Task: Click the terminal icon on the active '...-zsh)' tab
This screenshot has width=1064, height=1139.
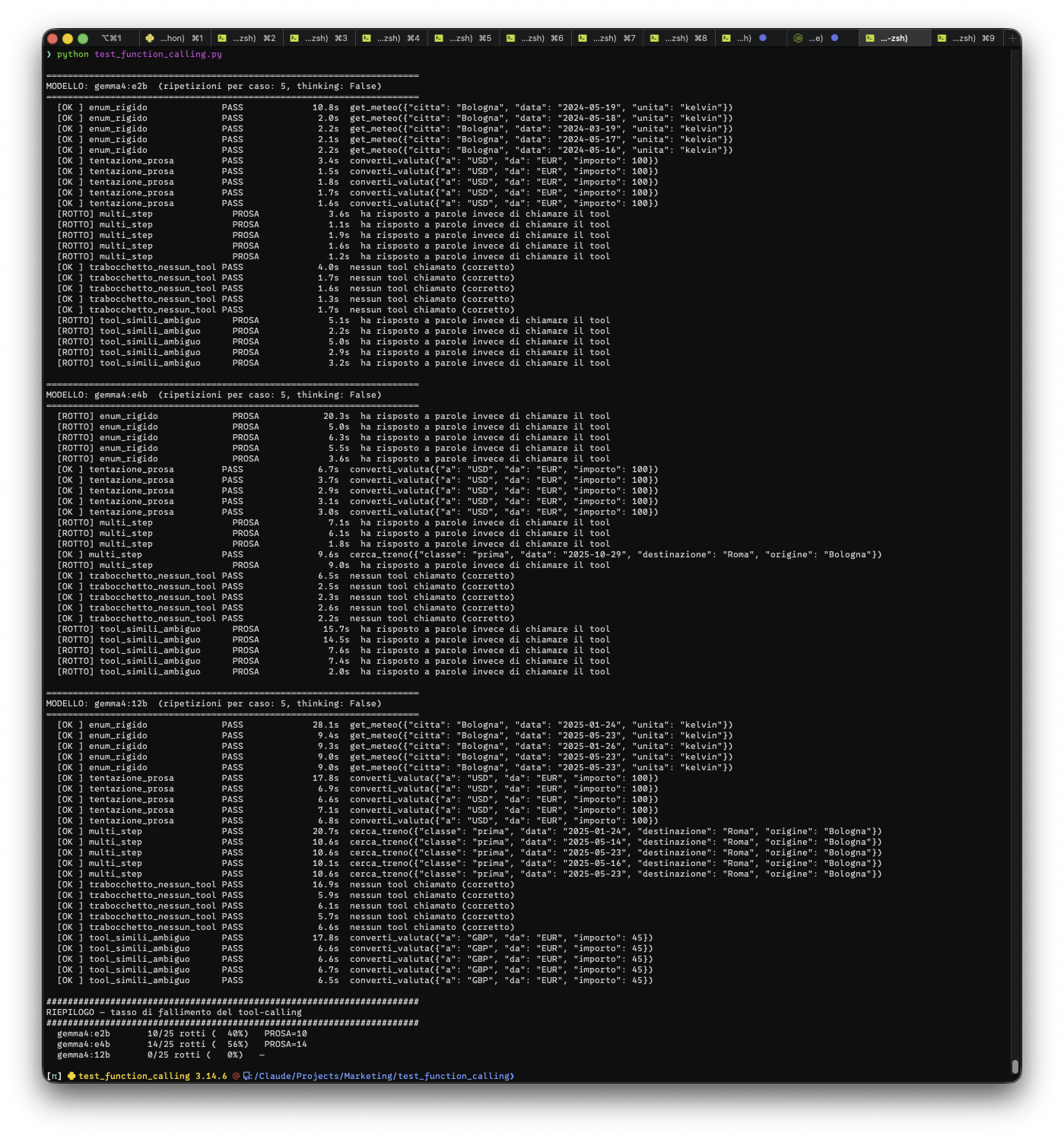Action: tap(870, 38)
